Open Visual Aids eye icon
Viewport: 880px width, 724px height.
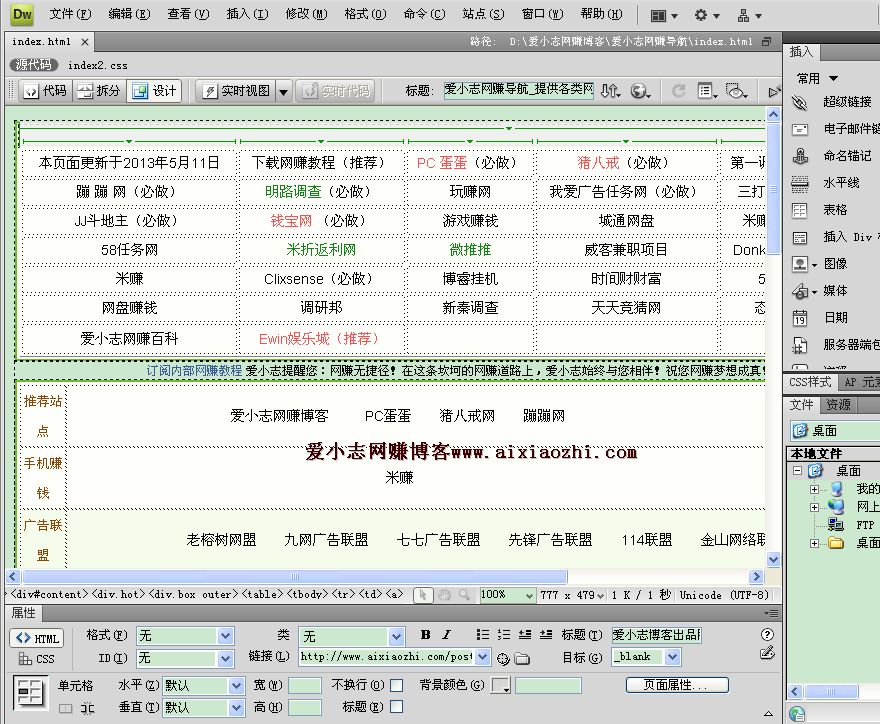[736, 90]
